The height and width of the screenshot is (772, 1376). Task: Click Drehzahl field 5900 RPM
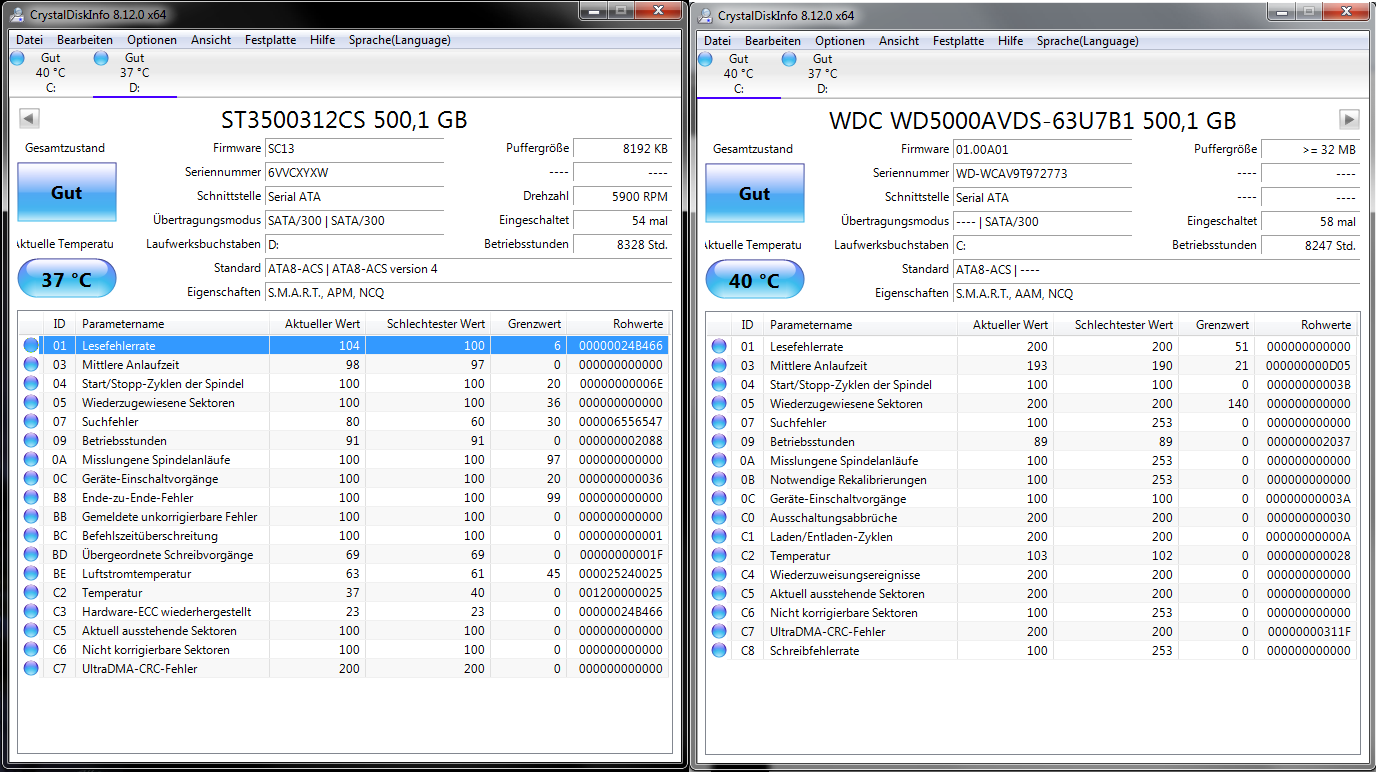(x=622, y=196)
